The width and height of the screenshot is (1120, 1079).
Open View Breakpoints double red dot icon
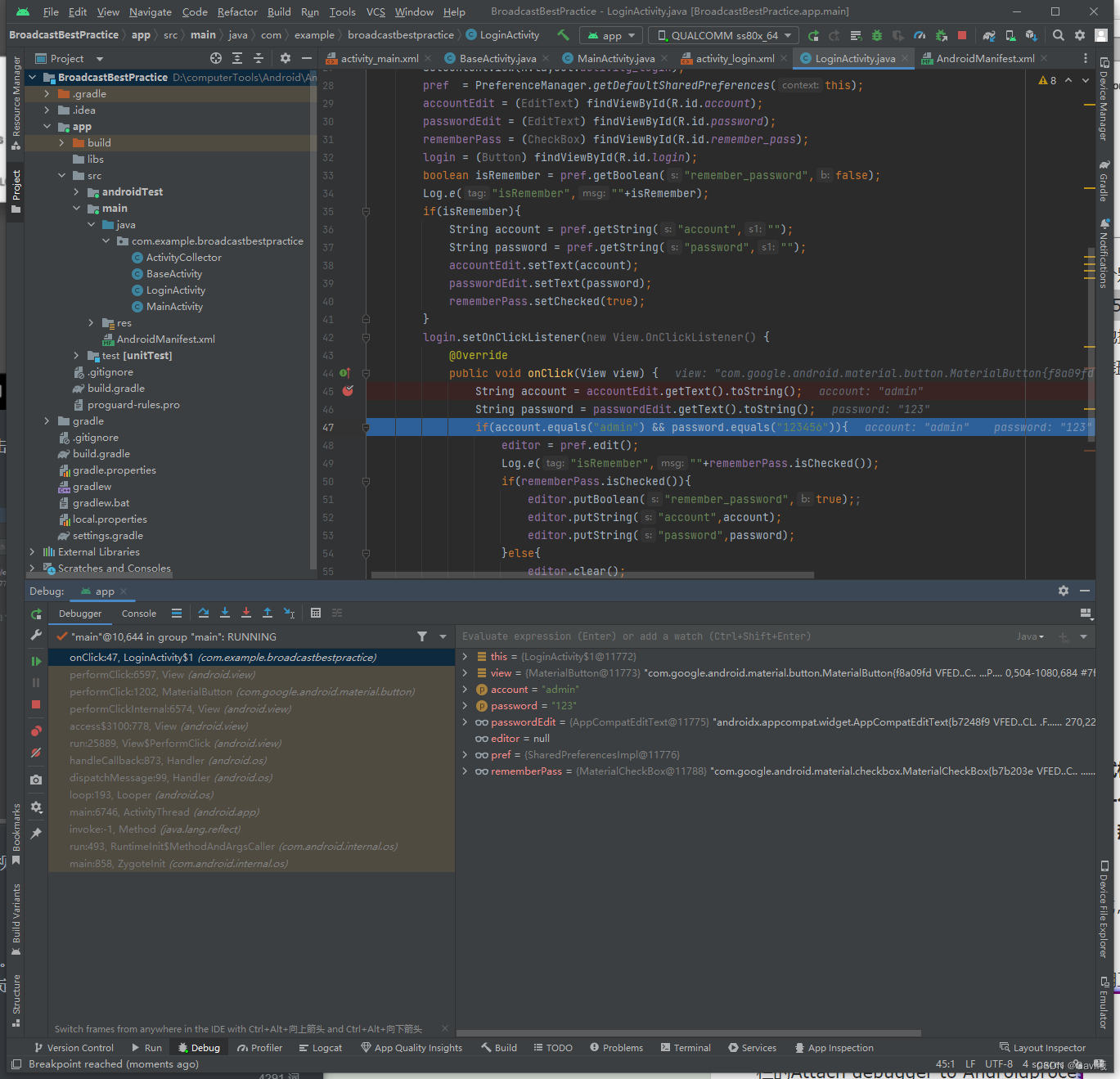(36, 731)
